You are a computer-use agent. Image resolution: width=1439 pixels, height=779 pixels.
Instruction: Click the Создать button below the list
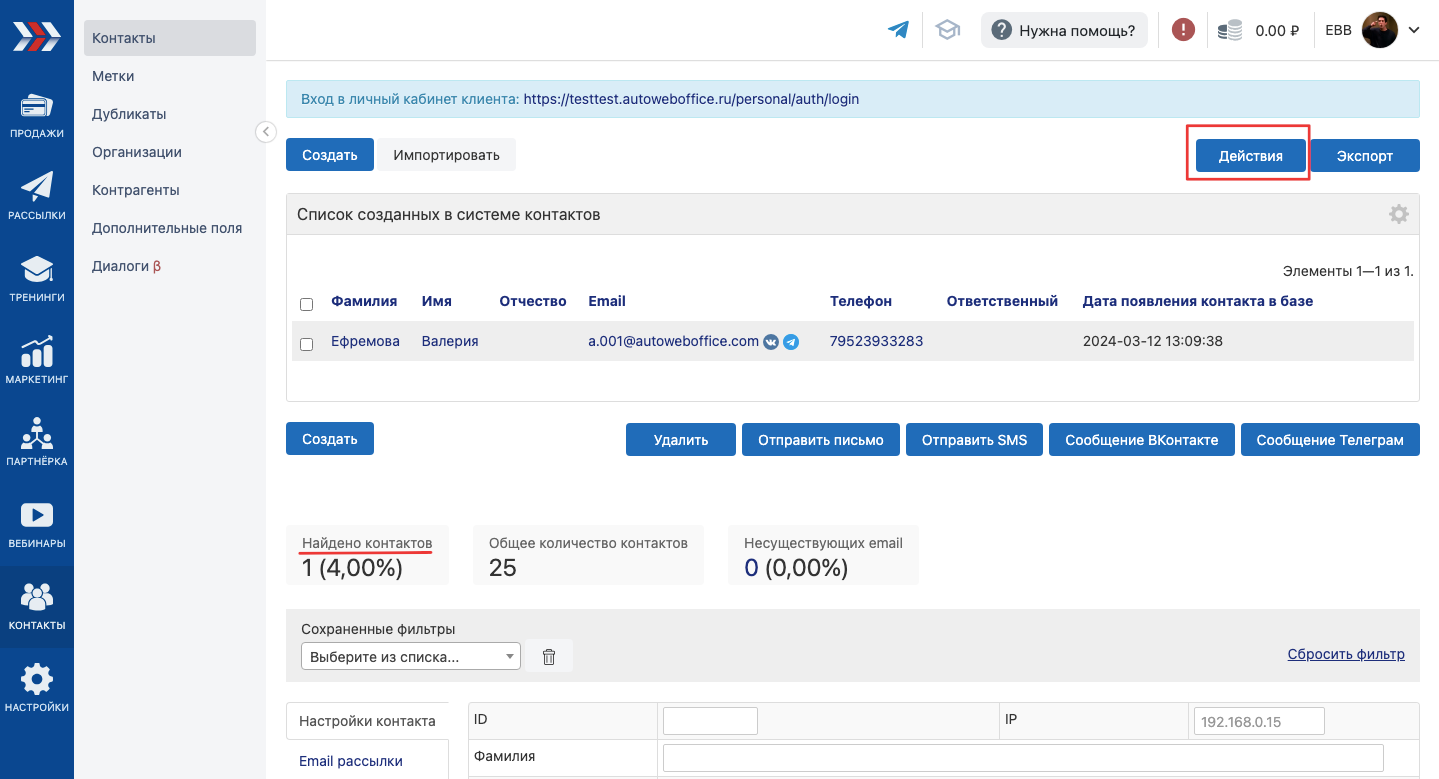coord(330,439)
